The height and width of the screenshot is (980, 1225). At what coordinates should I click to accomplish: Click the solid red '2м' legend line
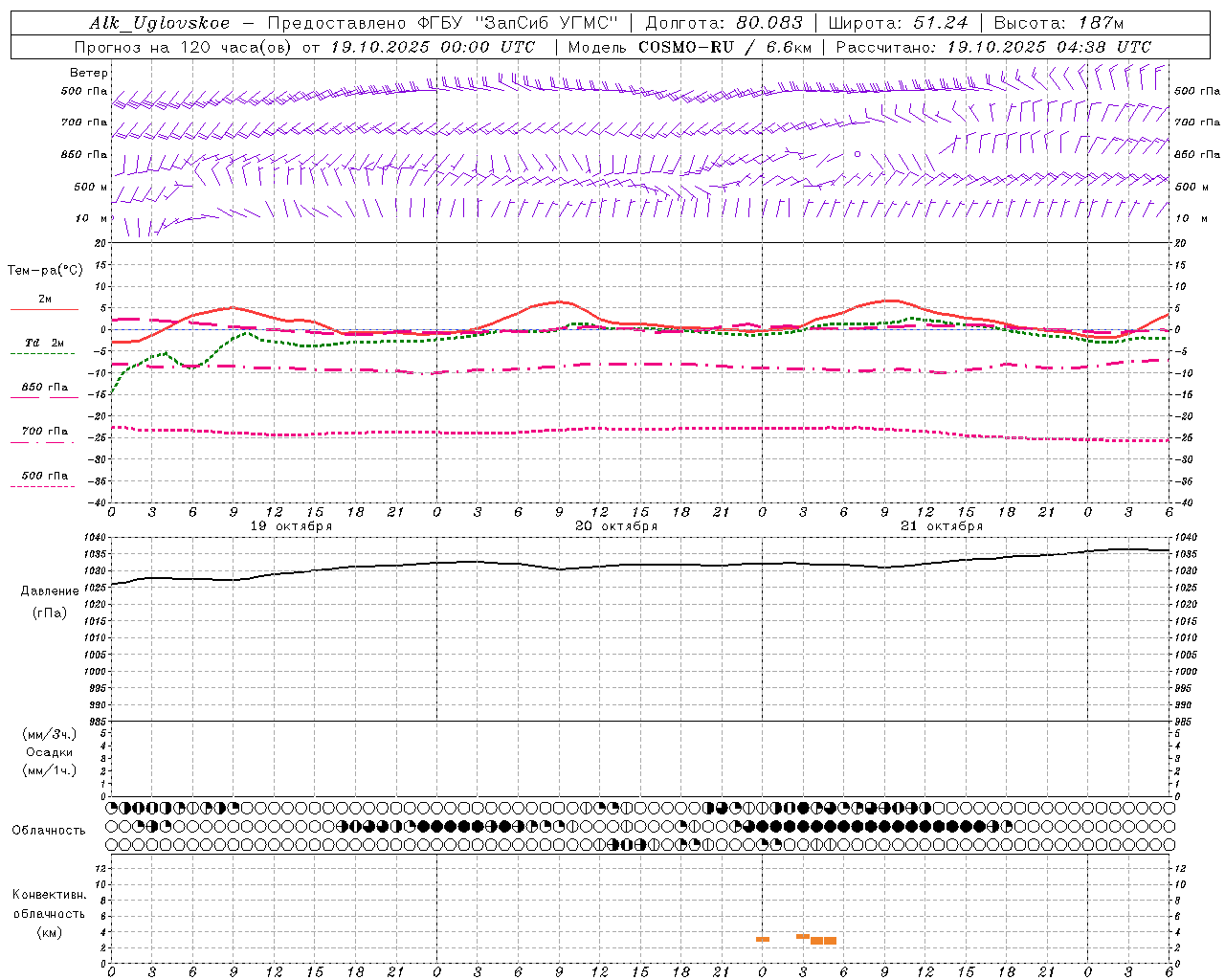pos(44,310)
